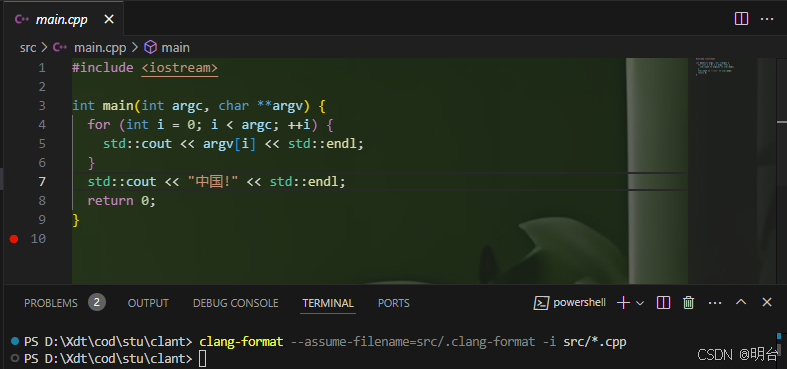Open editor More Actions ellipsis menu
Screen dimensions: 787x369
point(766,19)
